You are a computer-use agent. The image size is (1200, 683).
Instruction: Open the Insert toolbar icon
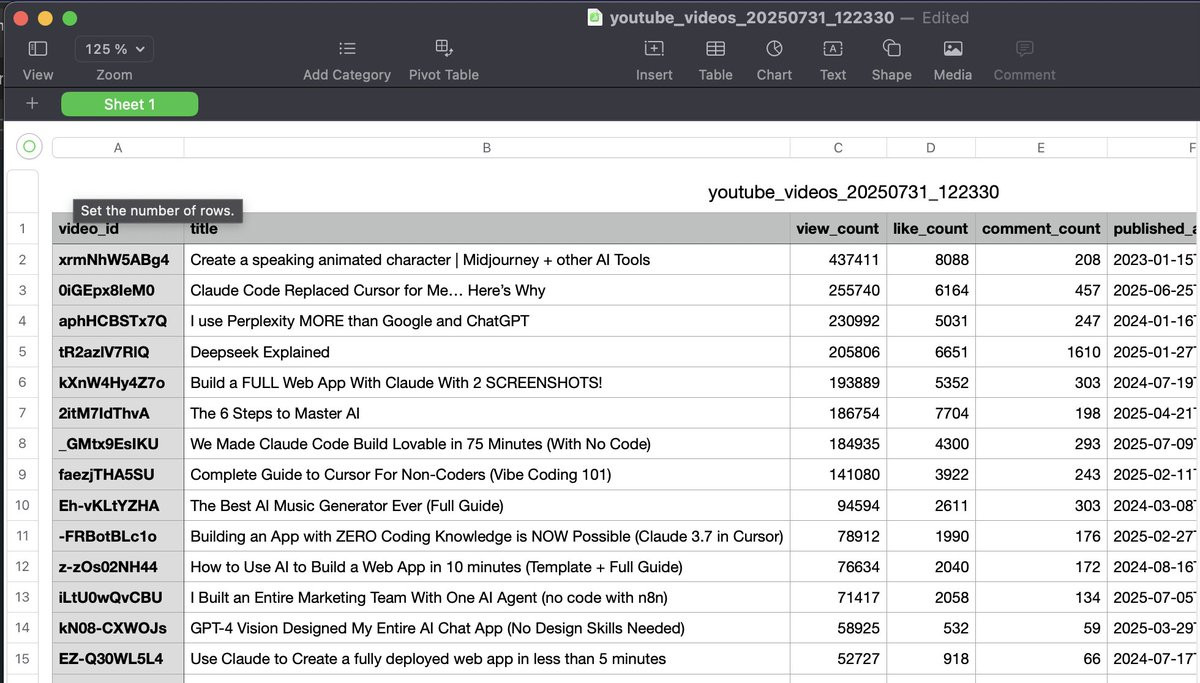[654, 48]
